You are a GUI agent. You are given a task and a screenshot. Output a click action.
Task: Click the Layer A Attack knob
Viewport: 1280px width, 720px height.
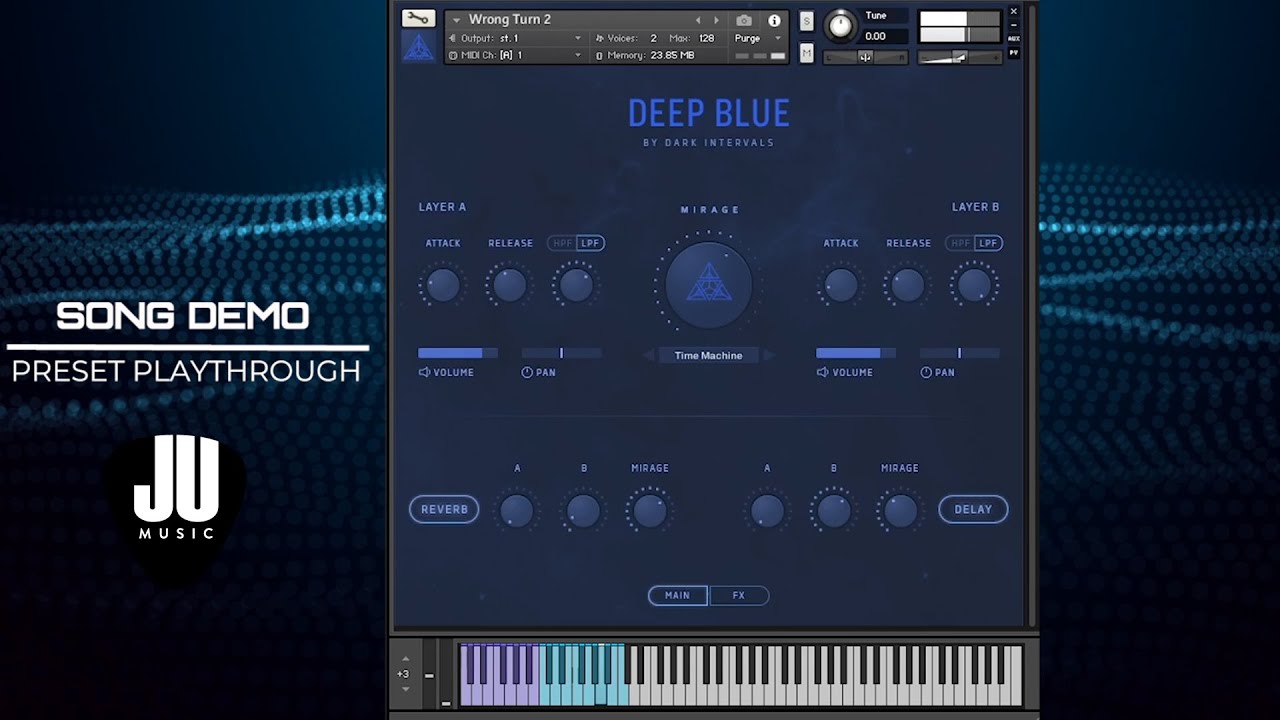(x=443, y=286)
